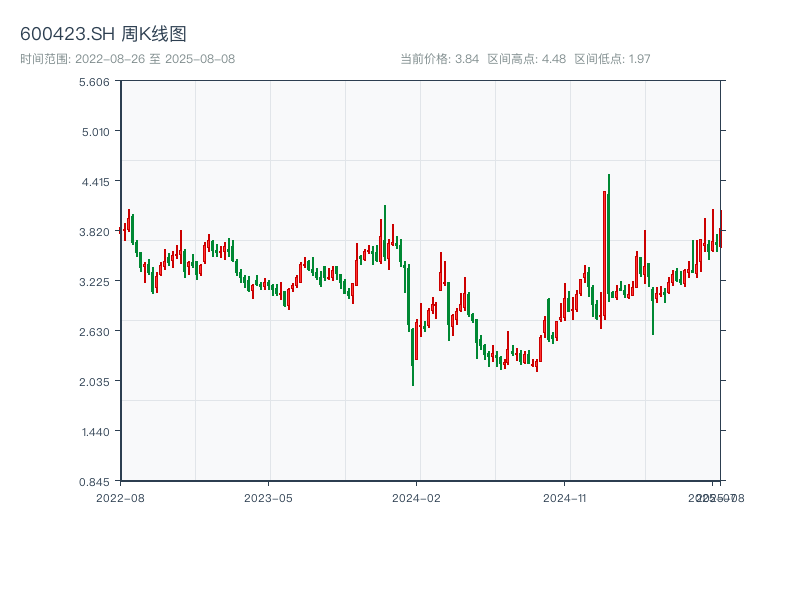Click the 区间高点 4.48 label

click(x=526, y=59)
